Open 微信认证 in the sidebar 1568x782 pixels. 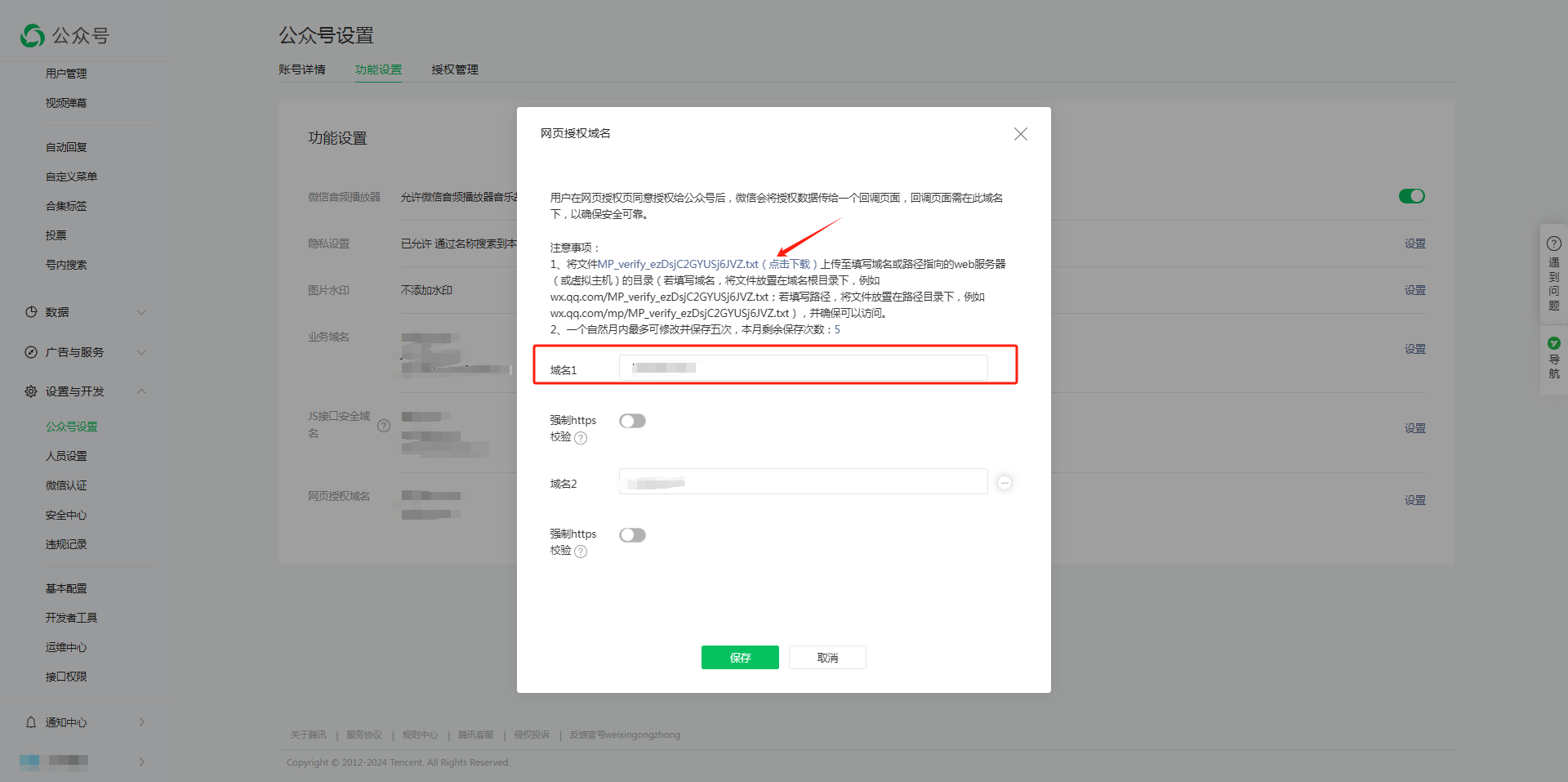coord(66,485)
